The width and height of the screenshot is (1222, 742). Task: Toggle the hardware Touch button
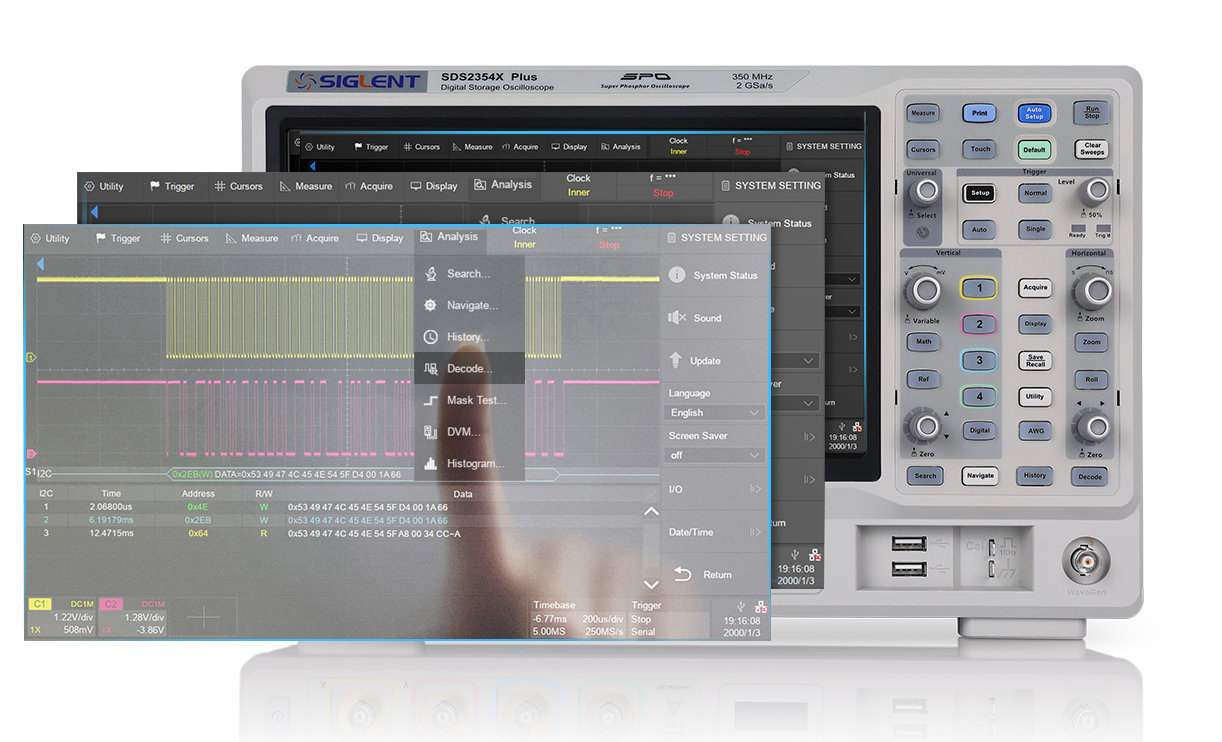[980, 150]
